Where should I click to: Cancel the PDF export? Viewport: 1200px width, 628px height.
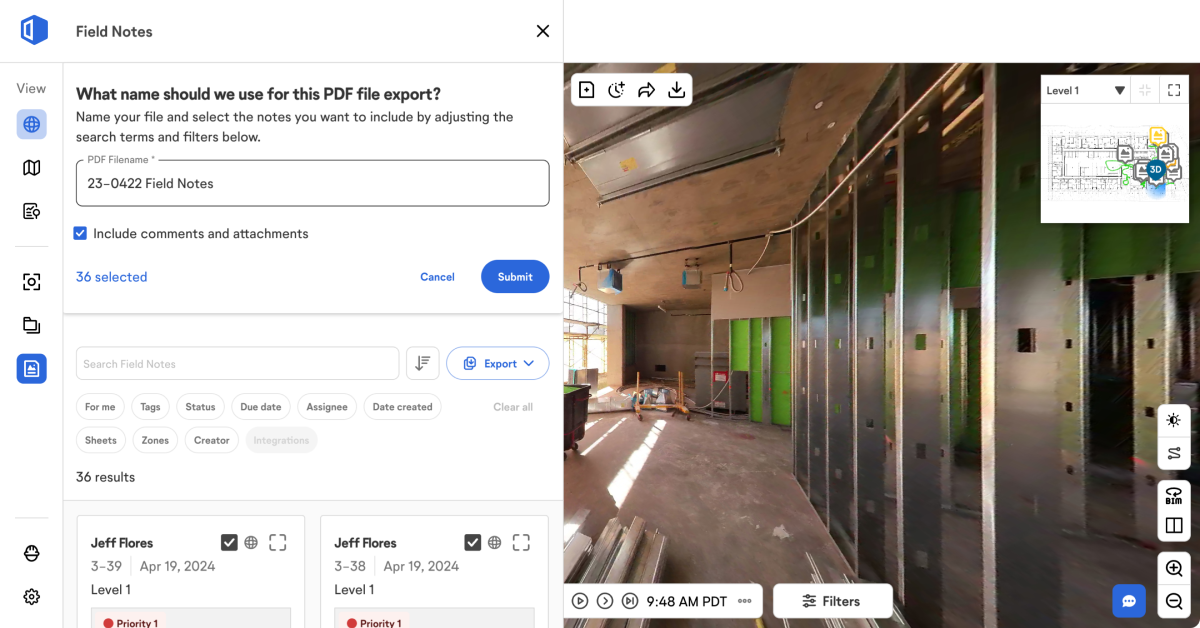point(437,277)
